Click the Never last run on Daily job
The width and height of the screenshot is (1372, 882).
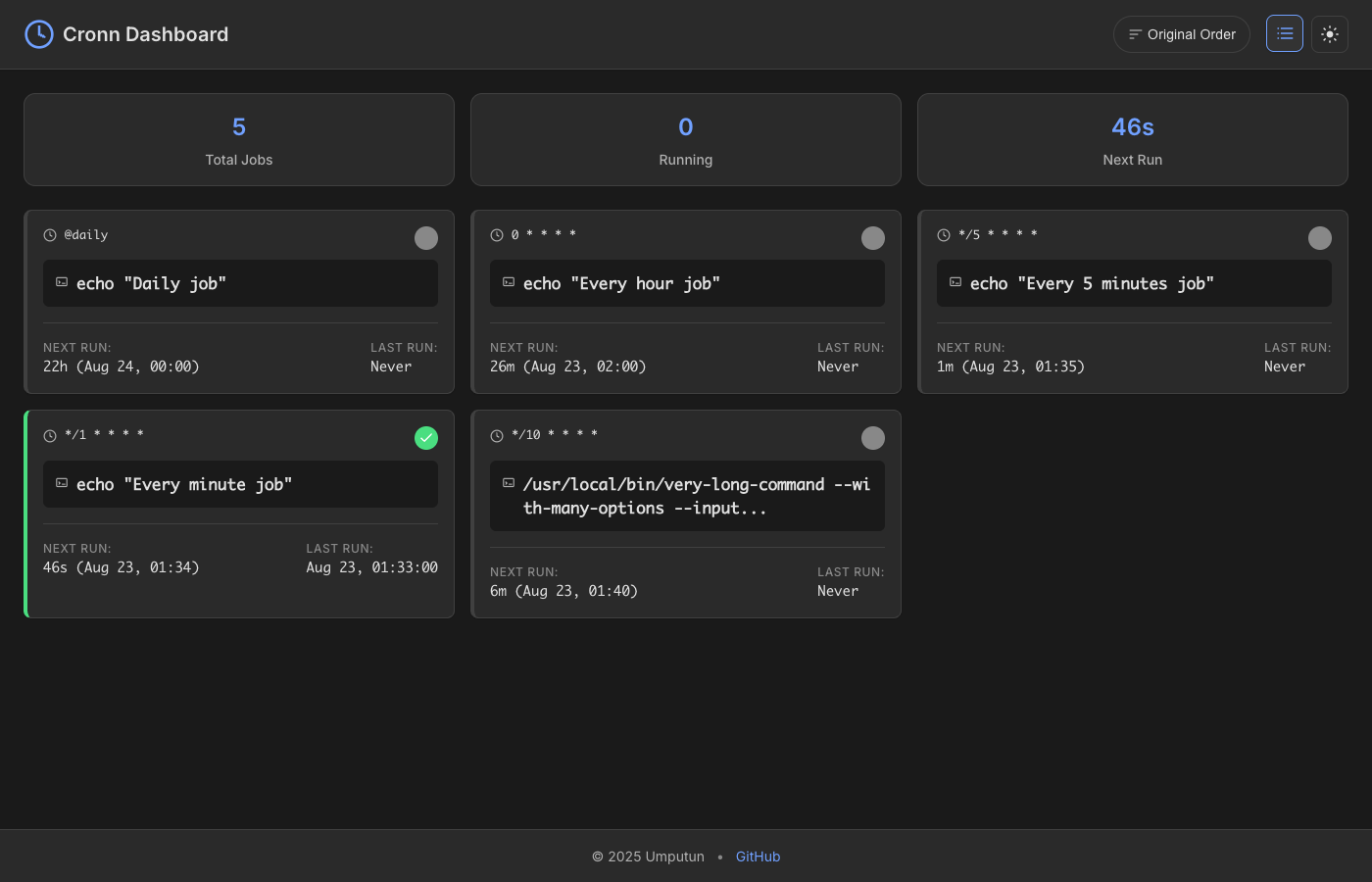(391, 367)
